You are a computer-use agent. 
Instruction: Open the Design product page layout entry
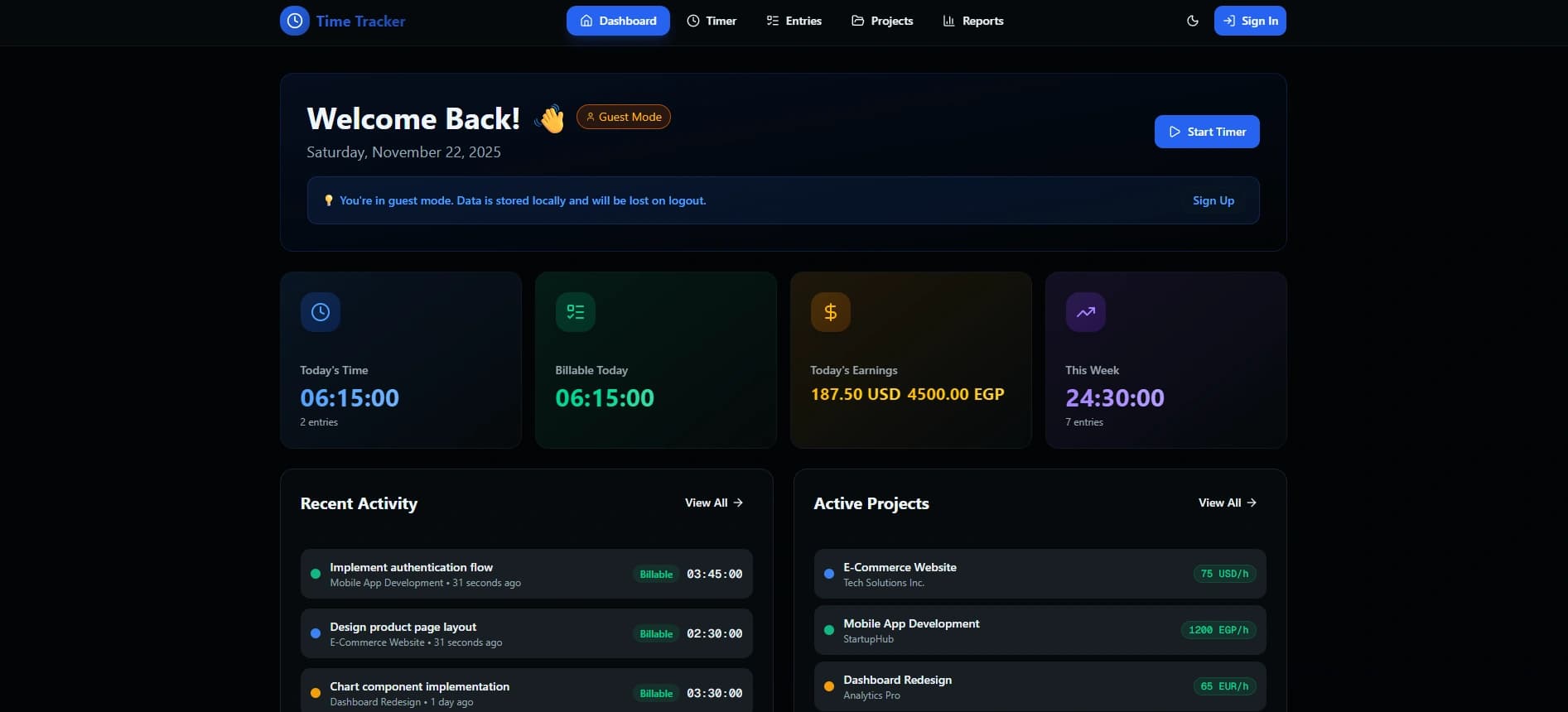527,633
